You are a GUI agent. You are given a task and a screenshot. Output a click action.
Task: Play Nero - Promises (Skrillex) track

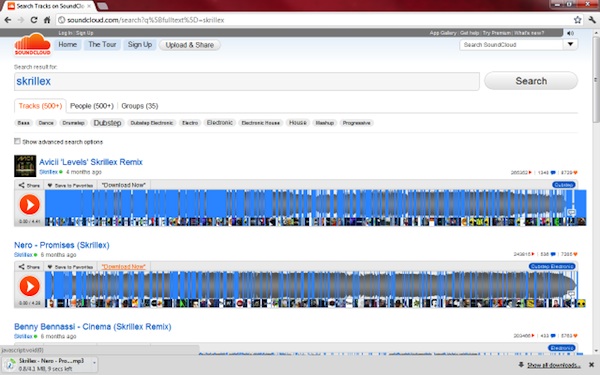click(x=29, y=286)
